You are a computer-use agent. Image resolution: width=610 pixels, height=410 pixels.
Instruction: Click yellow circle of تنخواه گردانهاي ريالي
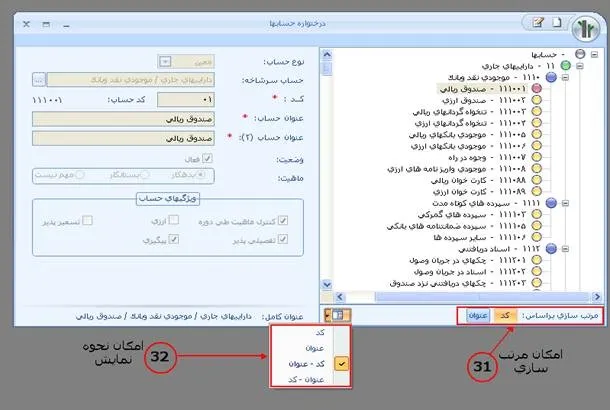pos(536,111)
